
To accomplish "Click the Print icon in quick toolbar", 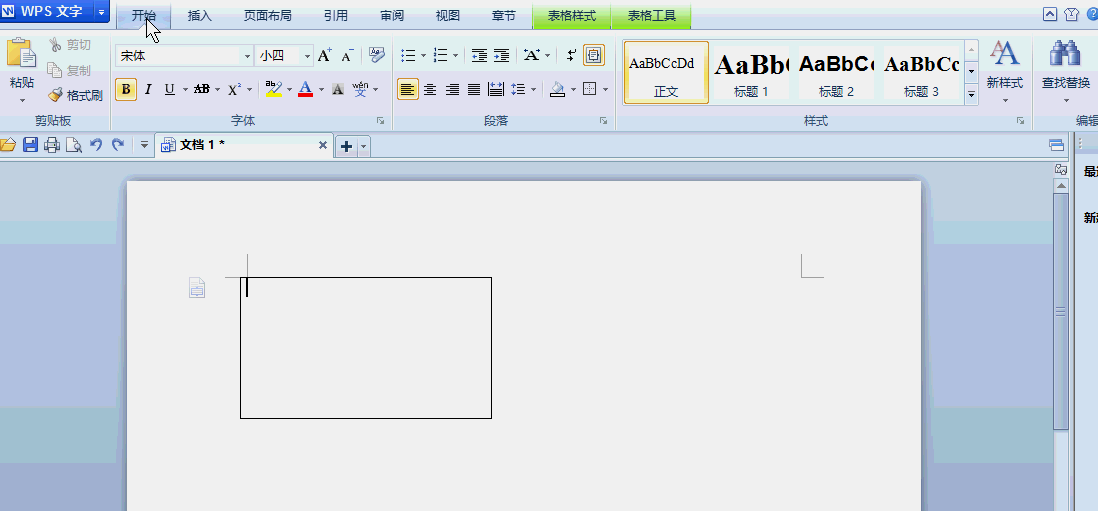I will coord(52,145).
